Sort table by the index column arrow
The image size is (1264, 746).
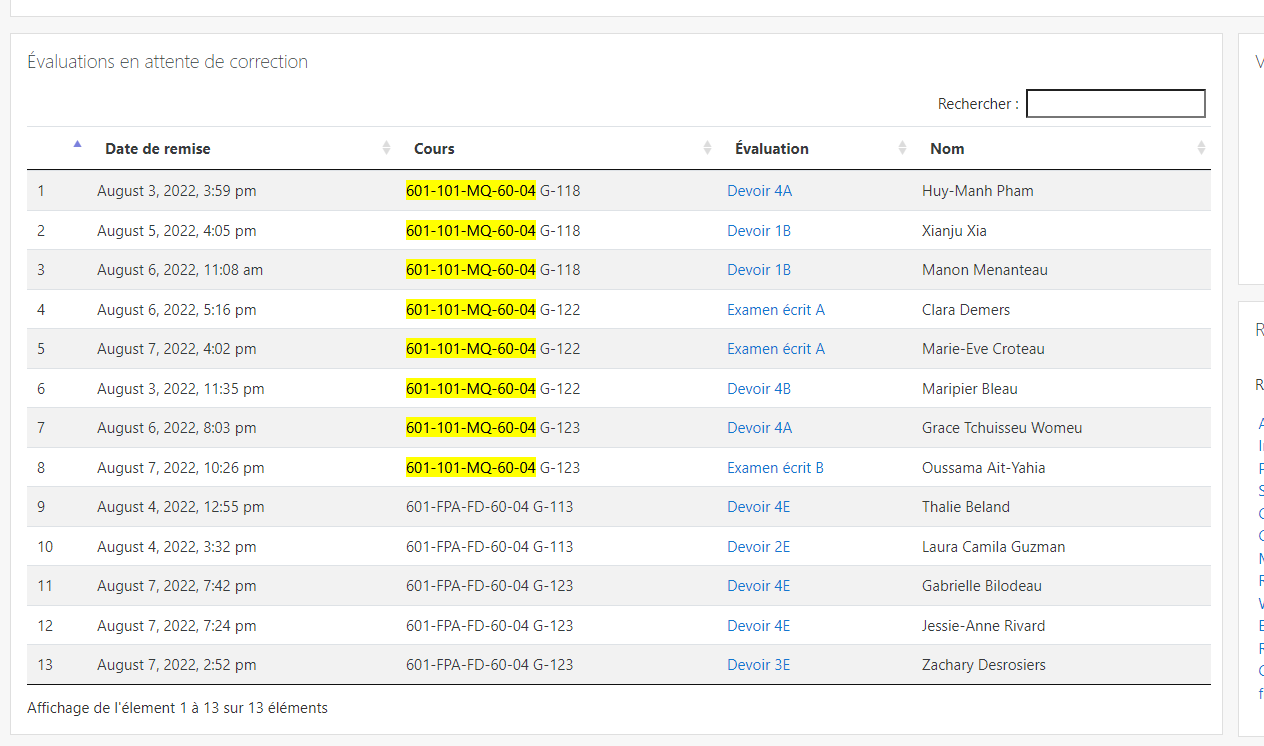(x=77, y=144)
